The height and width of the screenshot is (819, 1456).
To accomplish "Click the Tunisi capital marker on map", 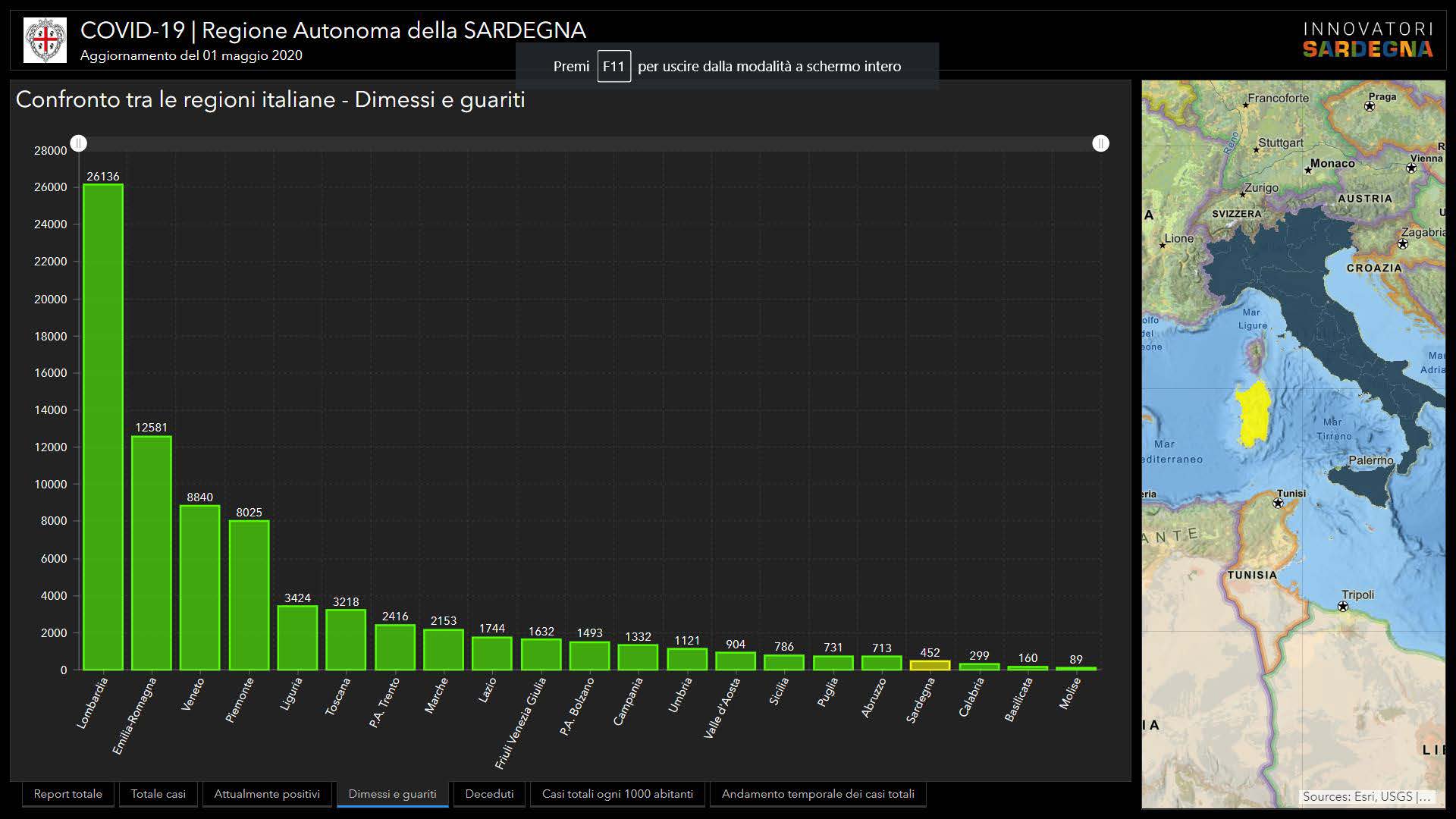I will click(1279, 503).
